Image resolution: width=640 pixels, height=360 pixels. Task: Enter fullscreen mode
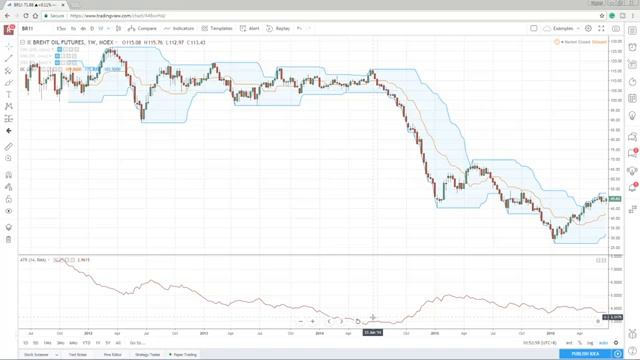[601, 29]
